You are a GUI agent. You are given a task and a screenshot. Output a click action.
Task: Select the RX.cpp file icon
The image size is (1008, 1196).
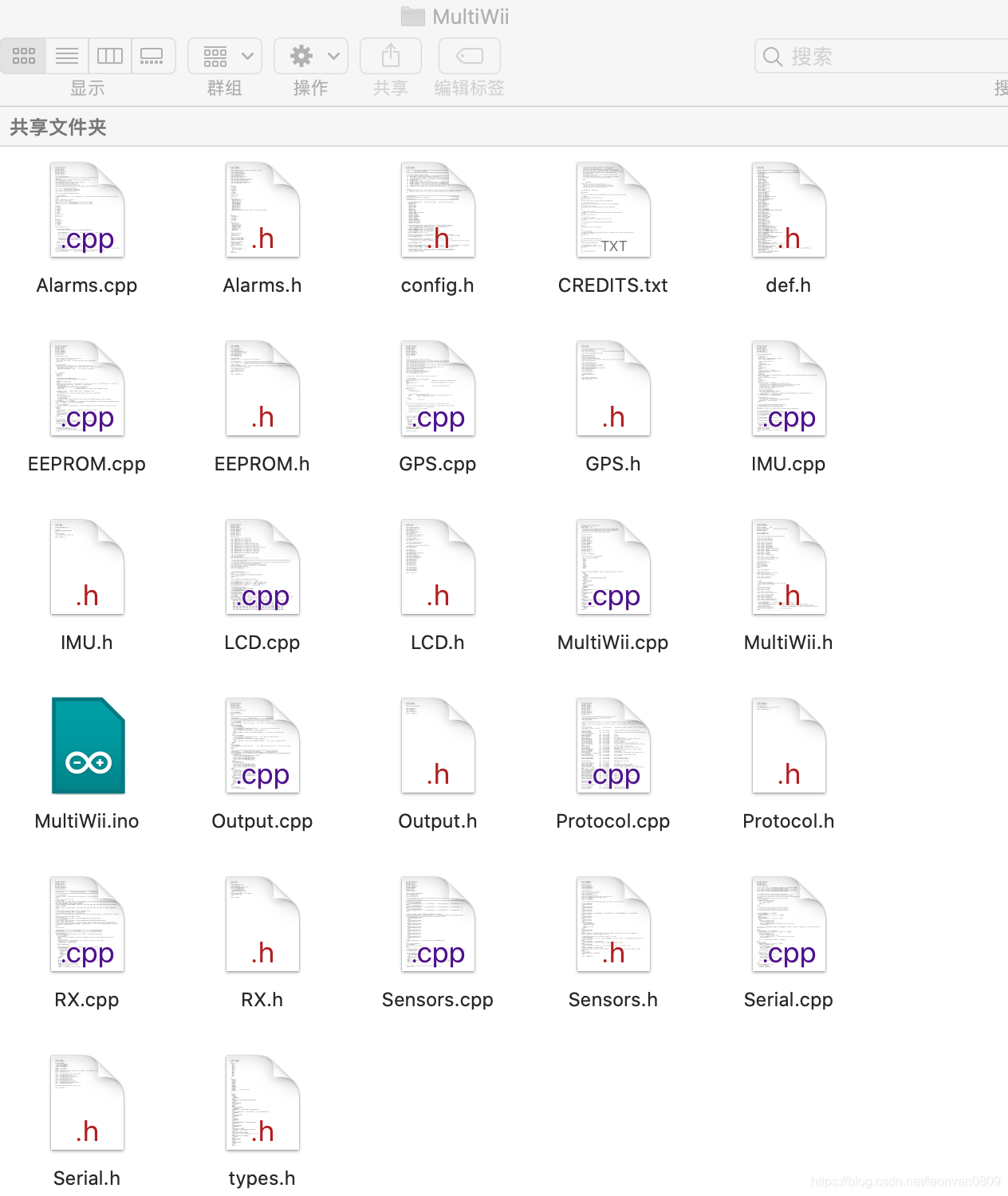[x=88, y=924]
